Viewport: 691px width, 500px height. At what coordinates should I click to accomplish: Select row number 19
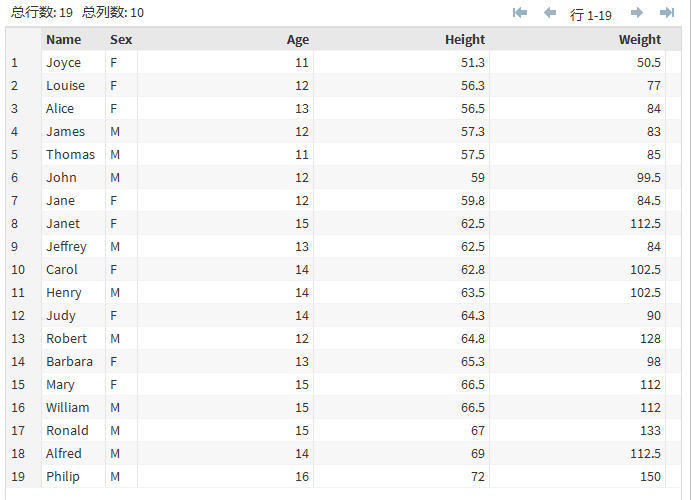17,477
